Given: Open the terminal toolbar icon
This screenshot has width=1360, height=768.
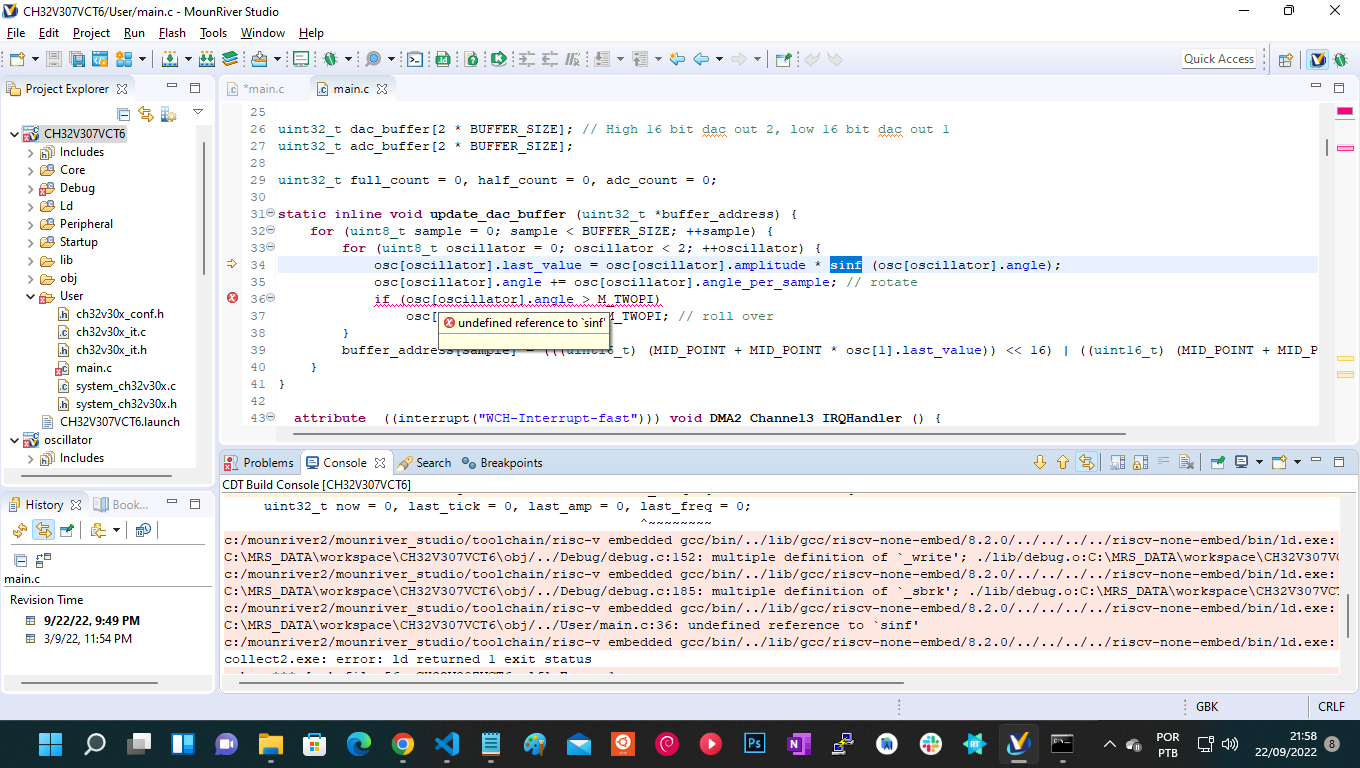Looking at the screenshot, I should pos(414,59).
